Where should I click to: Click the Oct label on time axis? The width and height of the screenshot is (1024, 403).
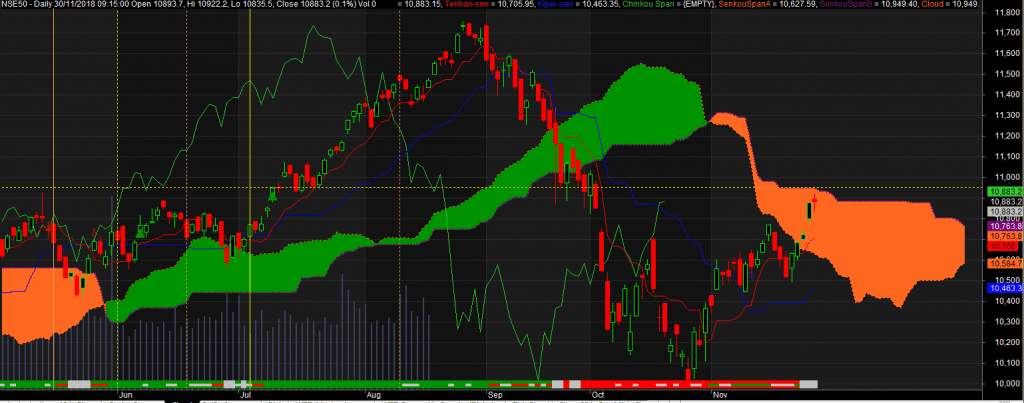coord(598,395)
